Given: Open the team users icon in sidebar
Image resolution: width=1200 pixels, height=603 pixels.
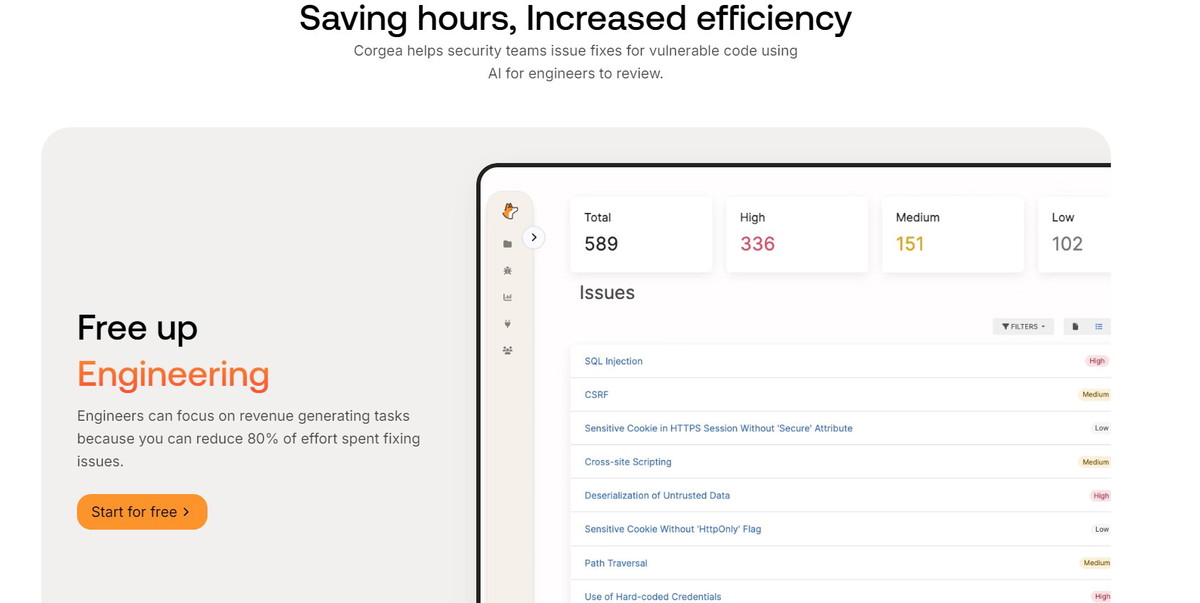Looking at the screenshot, I should click(x=508, y=350).
